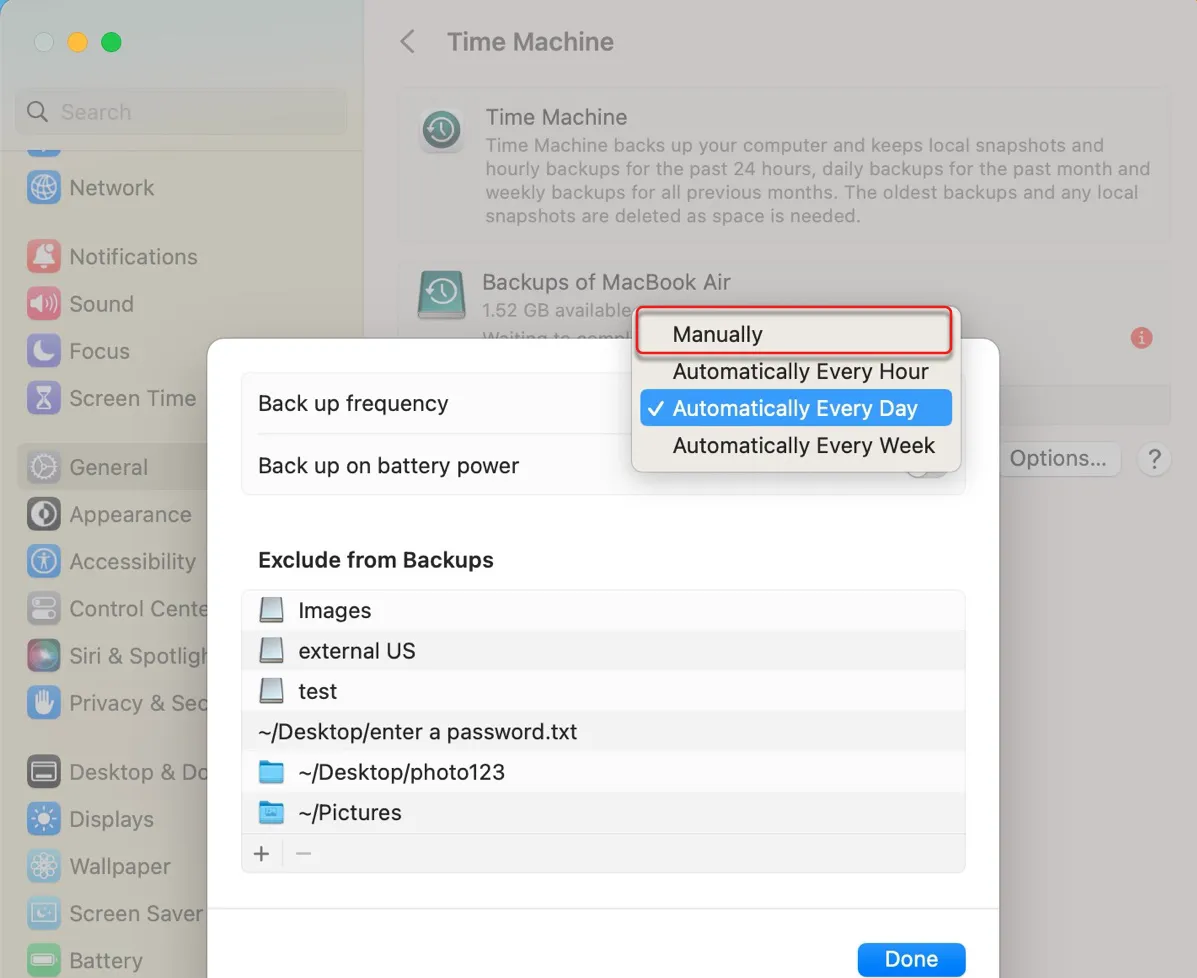Select the test disk row
This screenshot has height=978, width=1197.
pyautogui.click(x=603, y=691)
